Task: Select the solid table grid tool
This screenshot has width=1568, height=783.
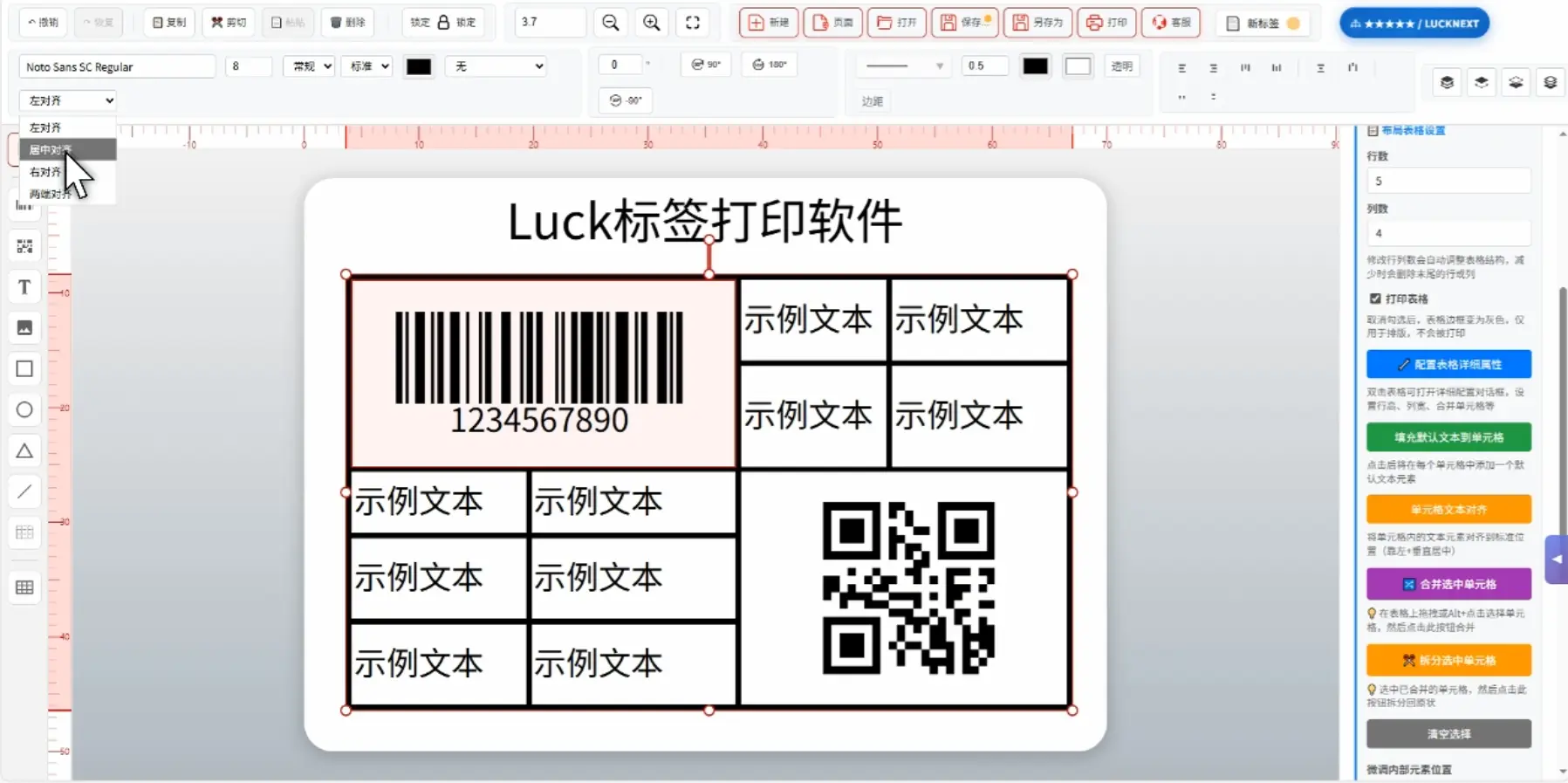Action: tap(24, 587)
